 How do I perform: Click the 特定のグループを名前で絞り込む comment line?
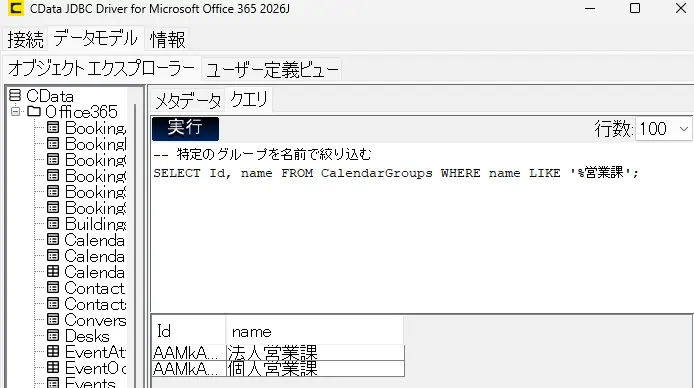263,154
